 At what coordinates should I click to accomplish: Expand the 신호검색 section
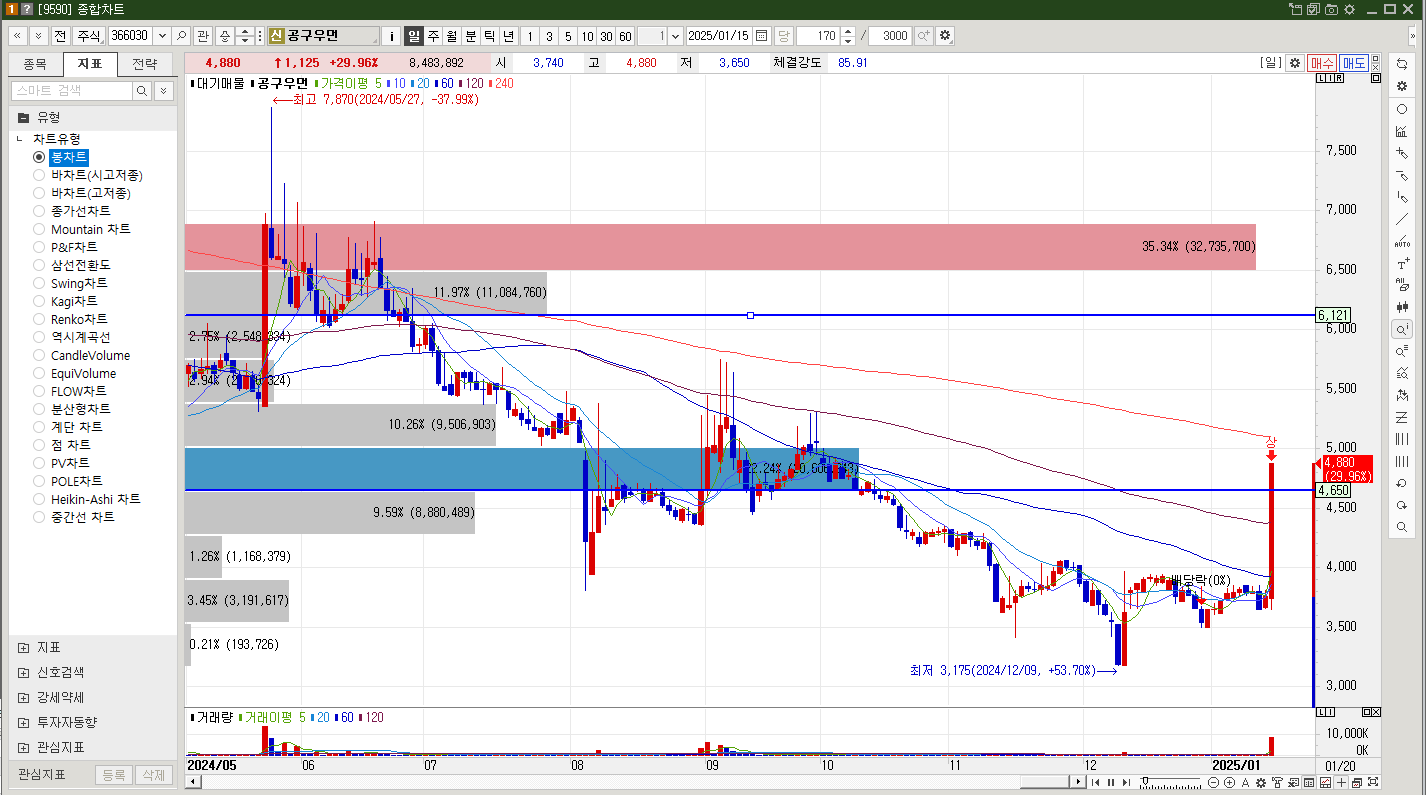click(x=24, y=672)
